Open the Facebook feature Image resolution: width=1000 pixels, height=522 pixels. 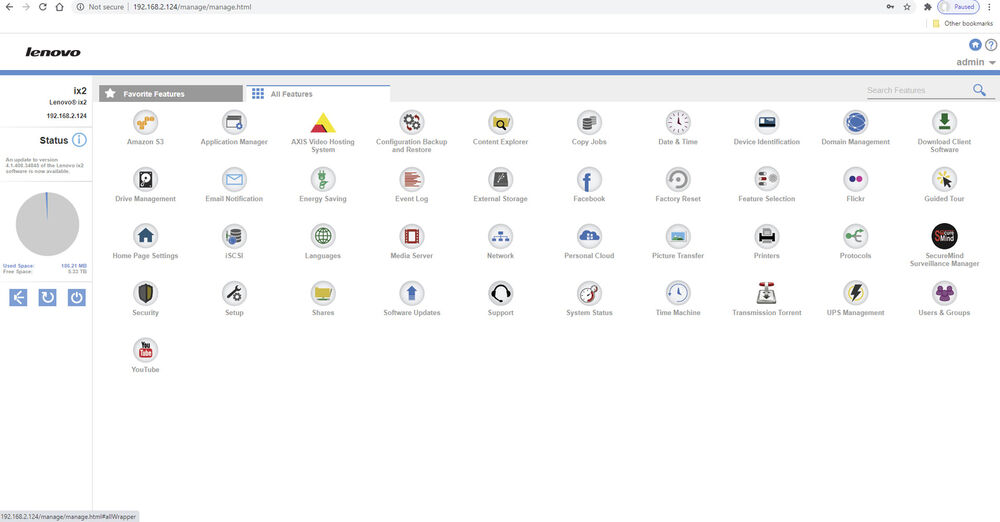(589, 179)
